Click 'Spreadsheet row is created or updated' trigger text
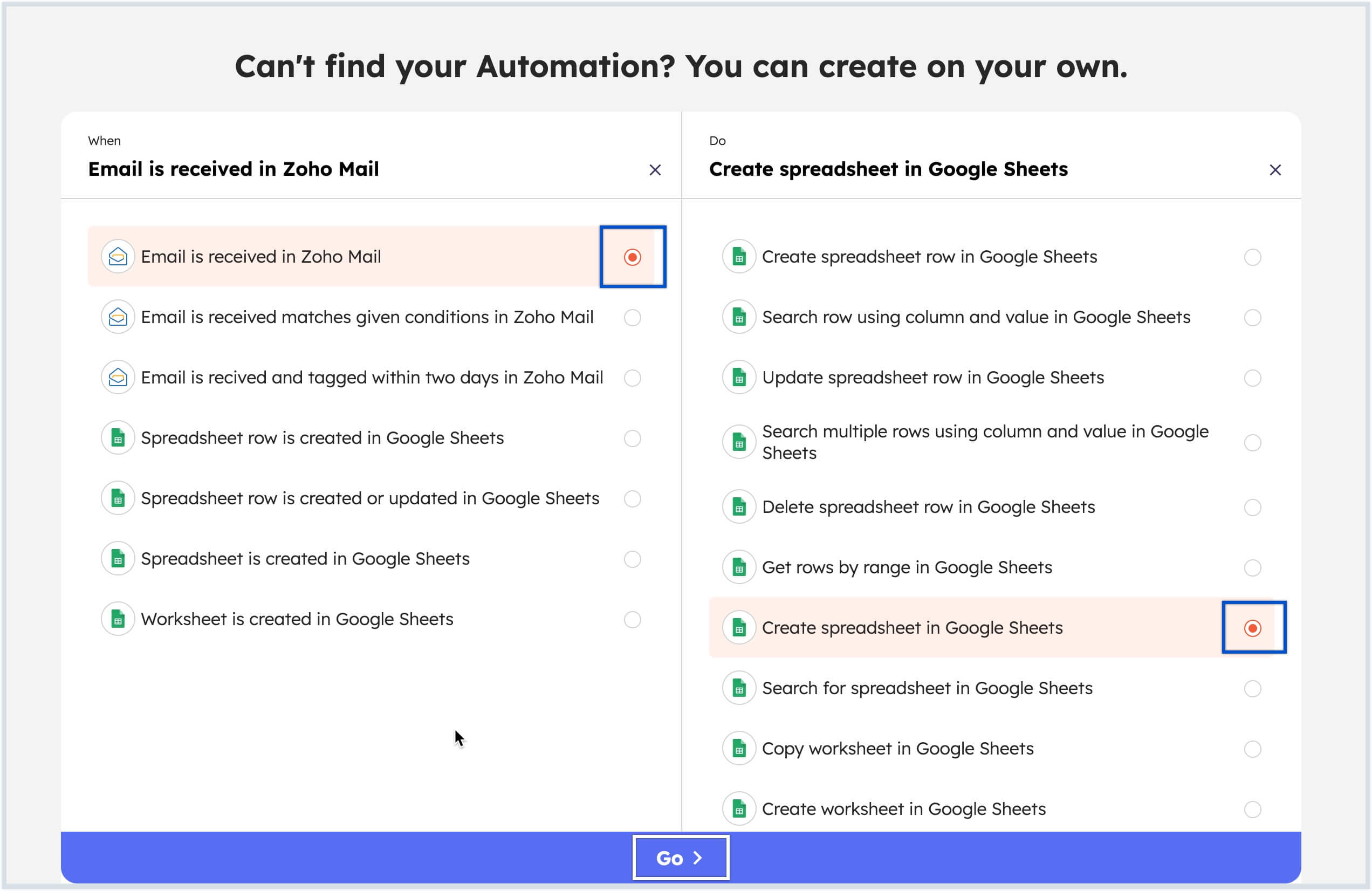The width and height of the screenshot is (1372, 891). pyautogui.click(x=370, y=498)
